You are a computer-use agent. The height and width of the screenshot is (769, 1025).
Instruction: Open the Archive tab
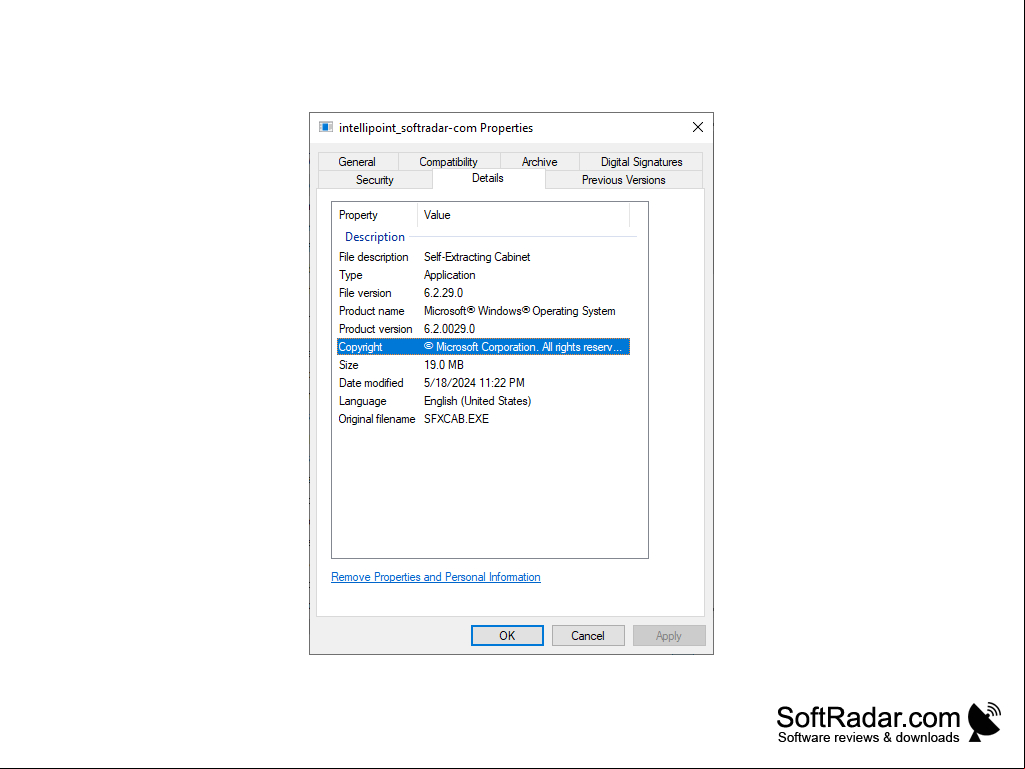(539, 162)
